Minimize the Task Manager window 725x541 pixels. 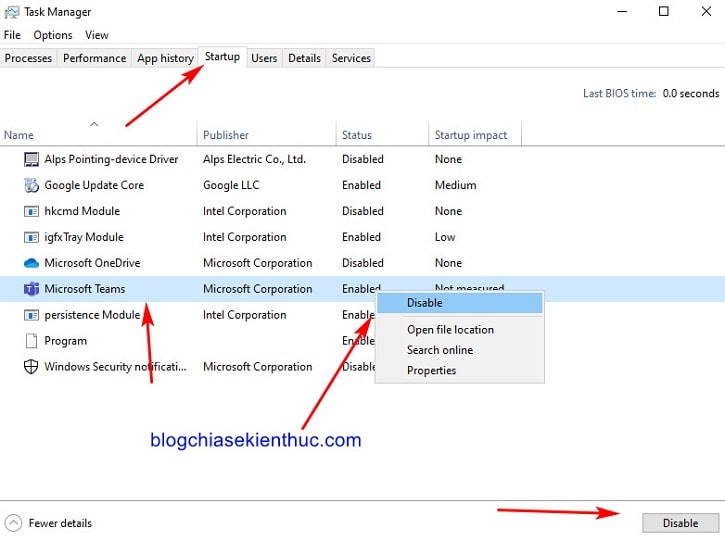622,12
